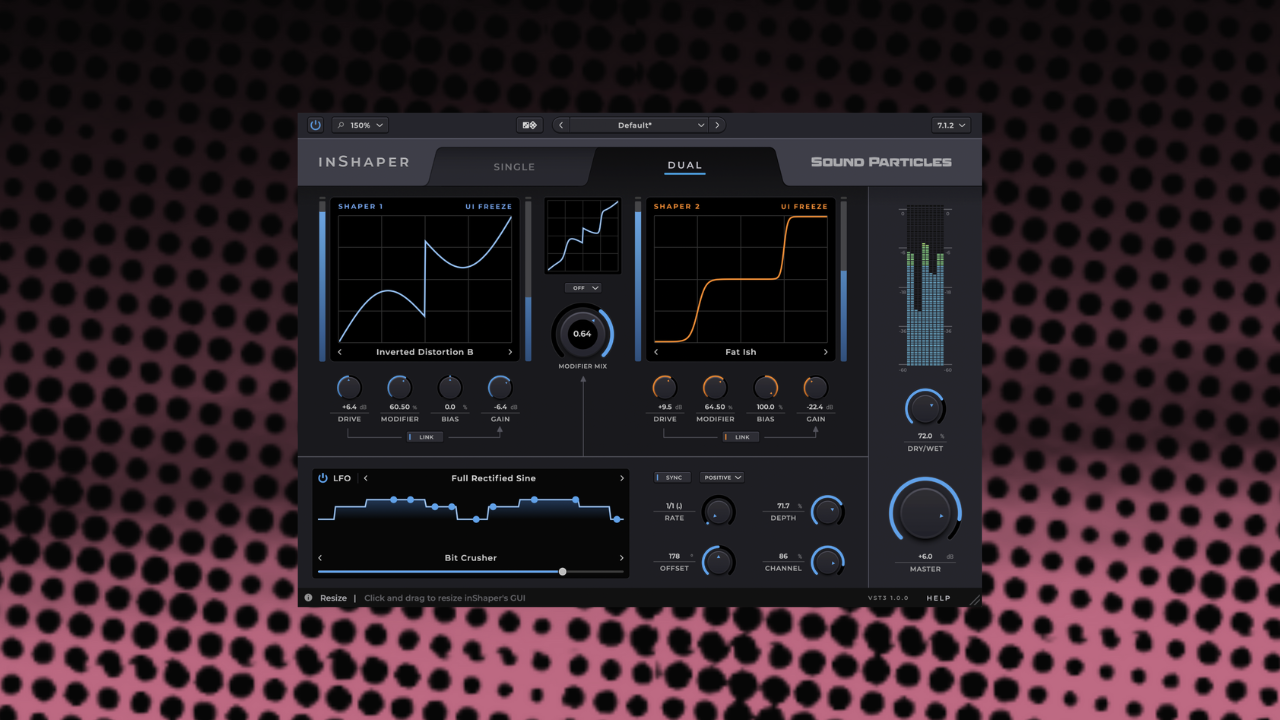The image size is (1280, 720).
Task: Open the 7.1.2 channel format dropdown
Action: coord(950,125)
